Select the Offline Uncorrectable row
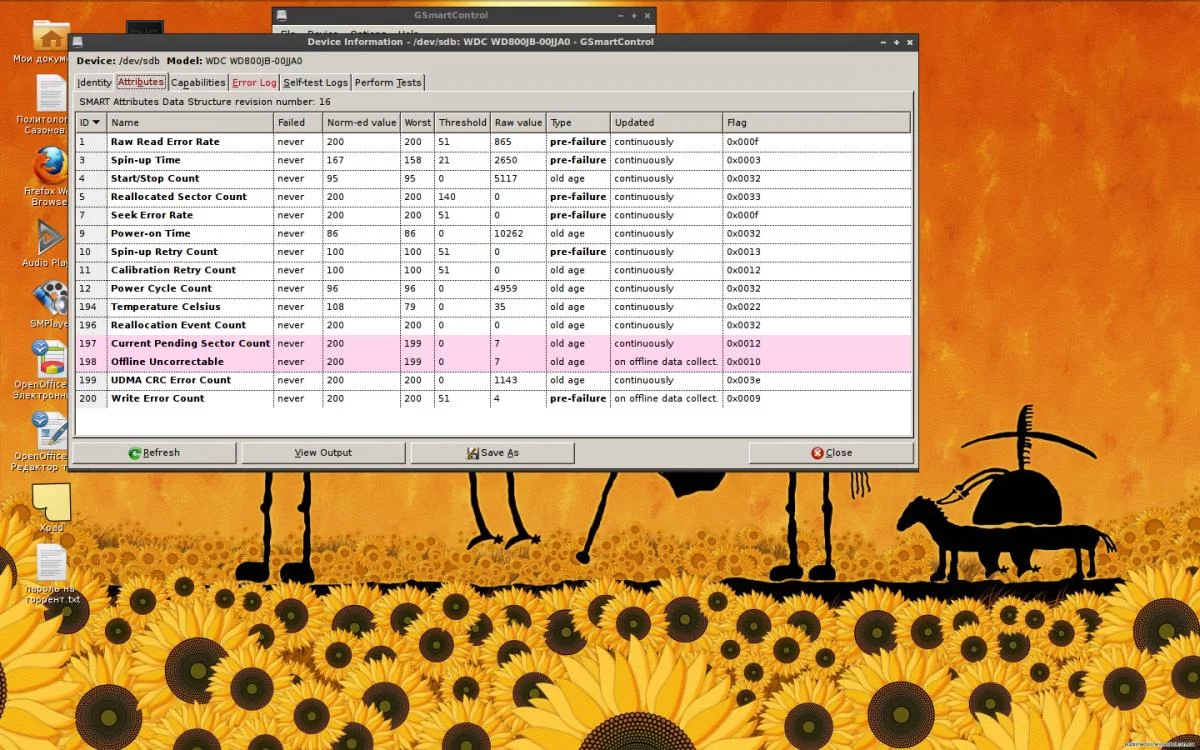The image size is (1200, 750). [493, 362]
